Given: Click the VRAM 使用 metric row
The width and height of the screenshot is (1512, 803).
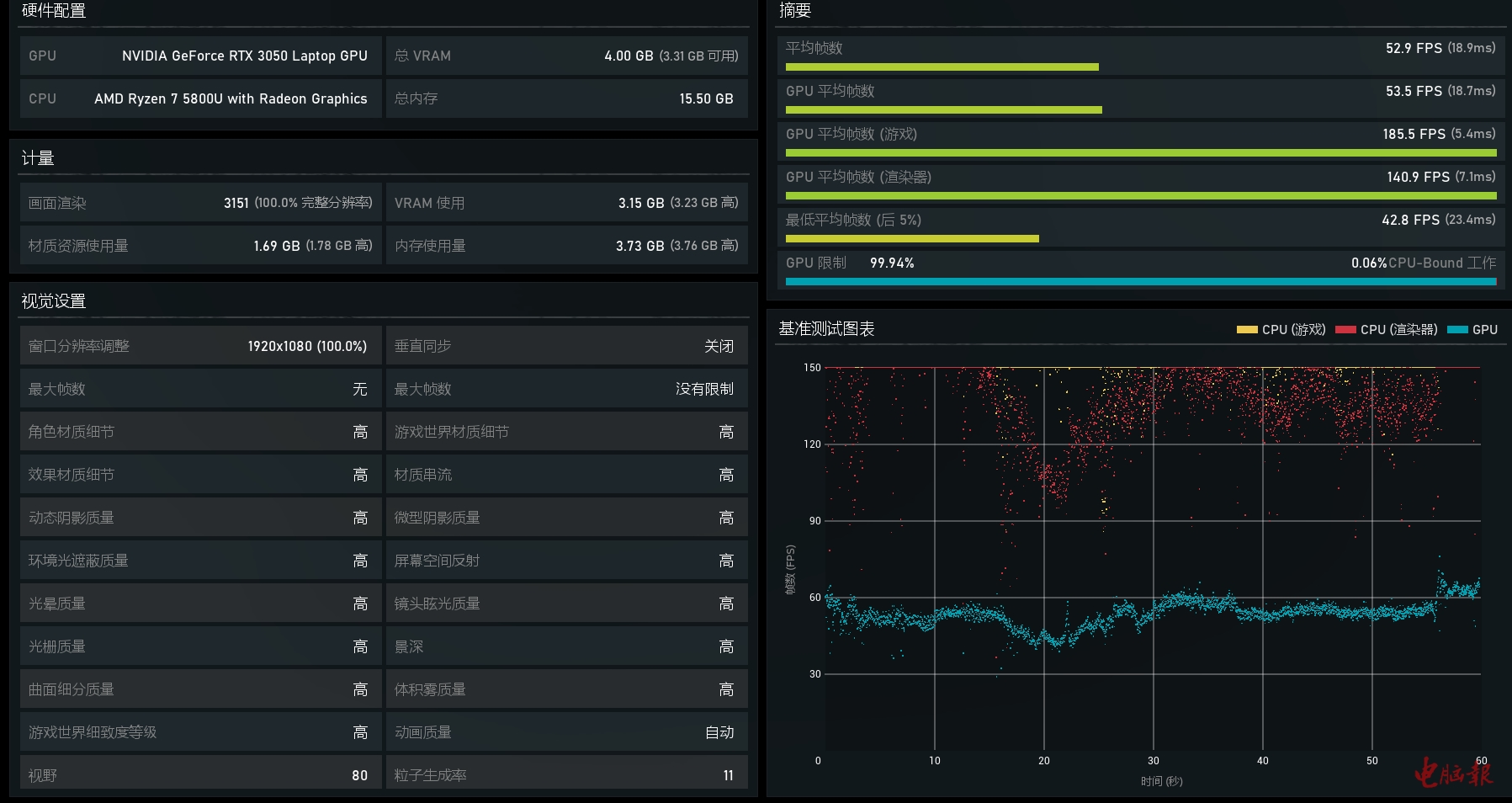Looking at the screenshot, I should (x=566, y=203).
